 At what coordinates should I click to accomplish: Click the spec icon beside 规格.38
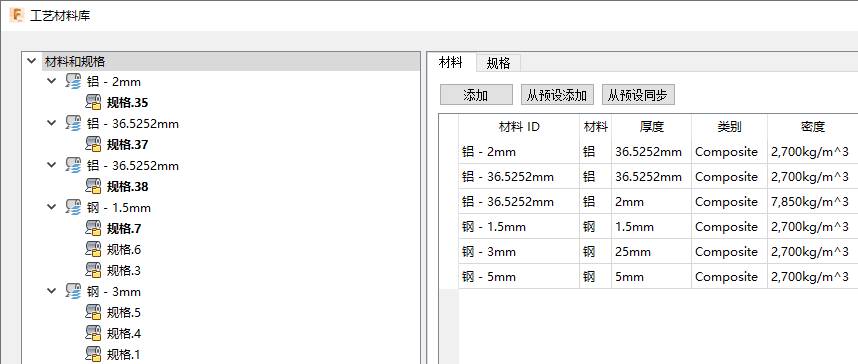94,187
